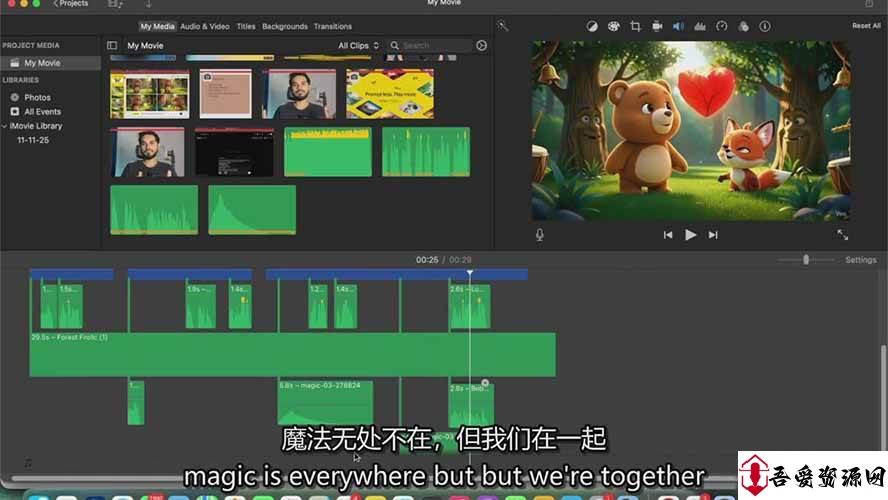Open the speed adjustment tool
The height and width of the screenshot is (500, 888).
721,26
